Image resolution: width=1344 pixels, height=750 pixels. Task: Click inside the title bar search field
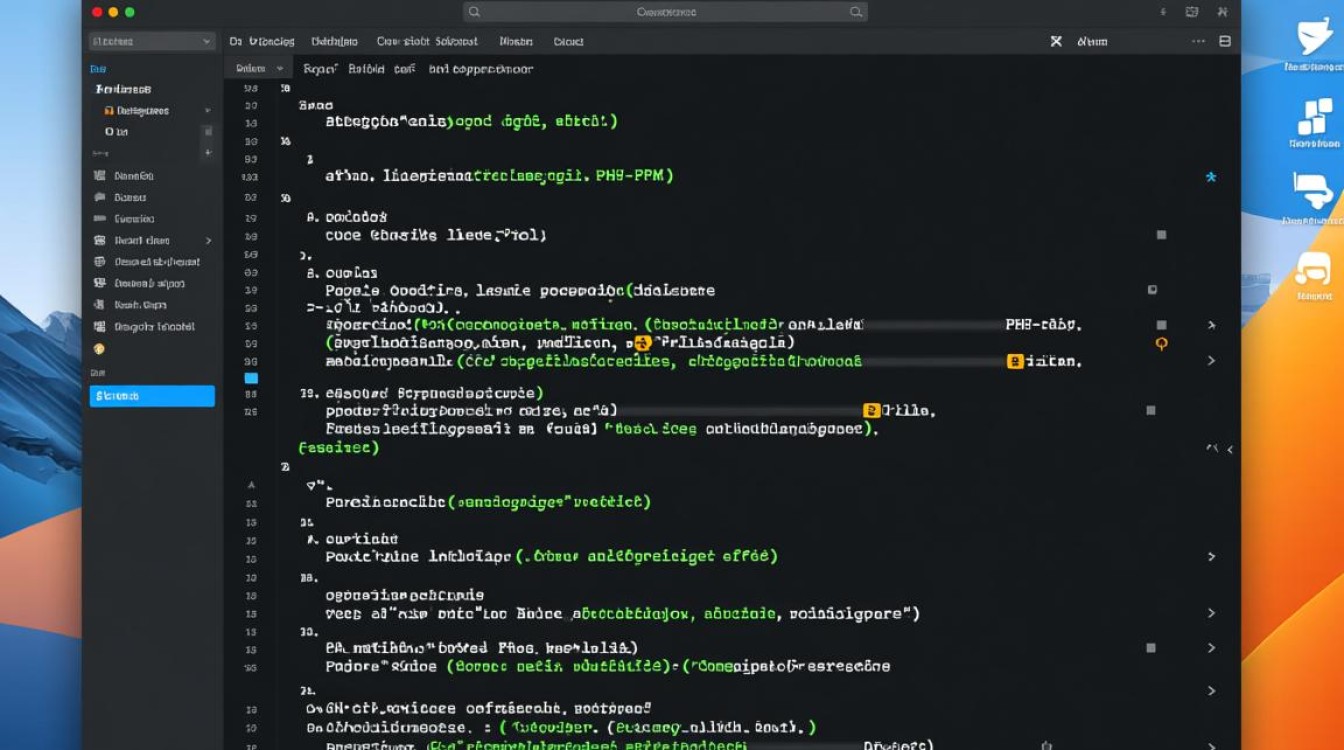665,12
